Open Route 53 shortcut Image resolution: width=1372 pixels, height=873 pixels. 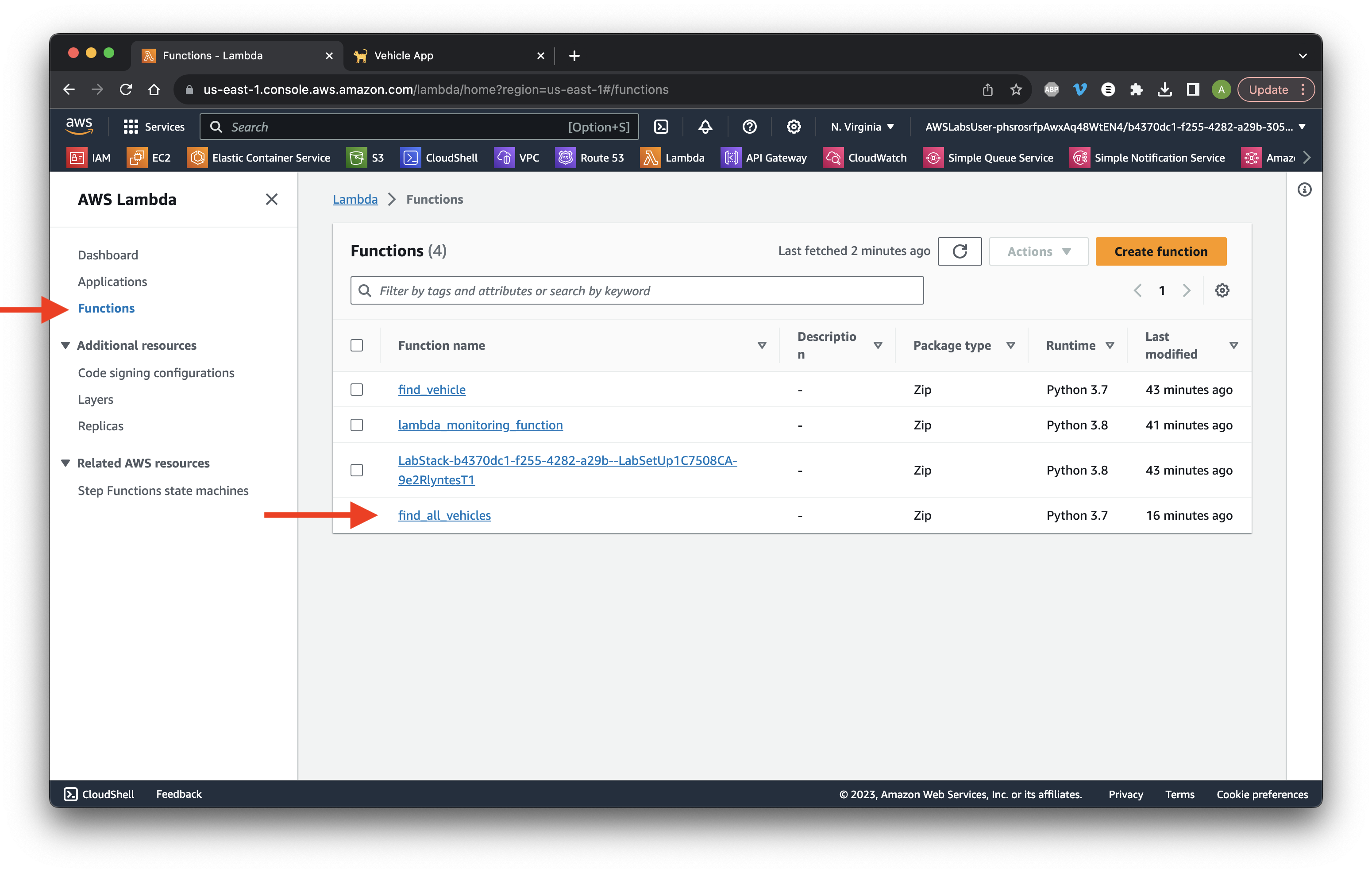pos(590,158)
